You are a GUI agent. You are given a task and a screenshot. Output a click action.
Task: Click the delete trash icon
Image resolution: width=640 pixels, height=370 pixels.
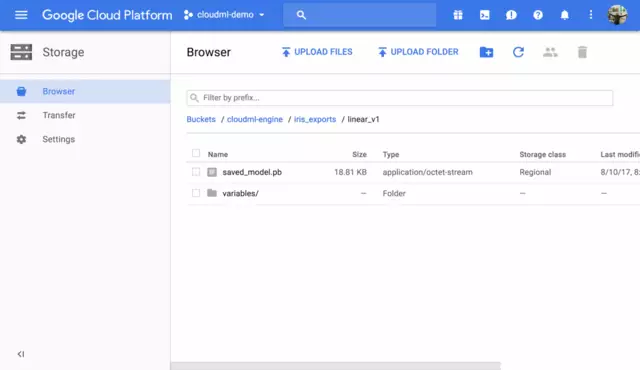582,52
